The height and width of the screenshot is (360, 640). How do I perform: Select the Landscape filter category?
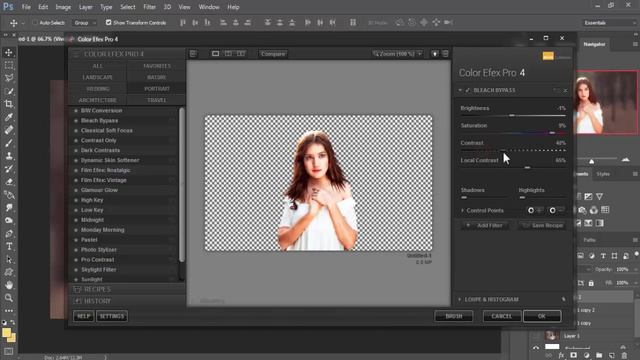tap(98, 77)
